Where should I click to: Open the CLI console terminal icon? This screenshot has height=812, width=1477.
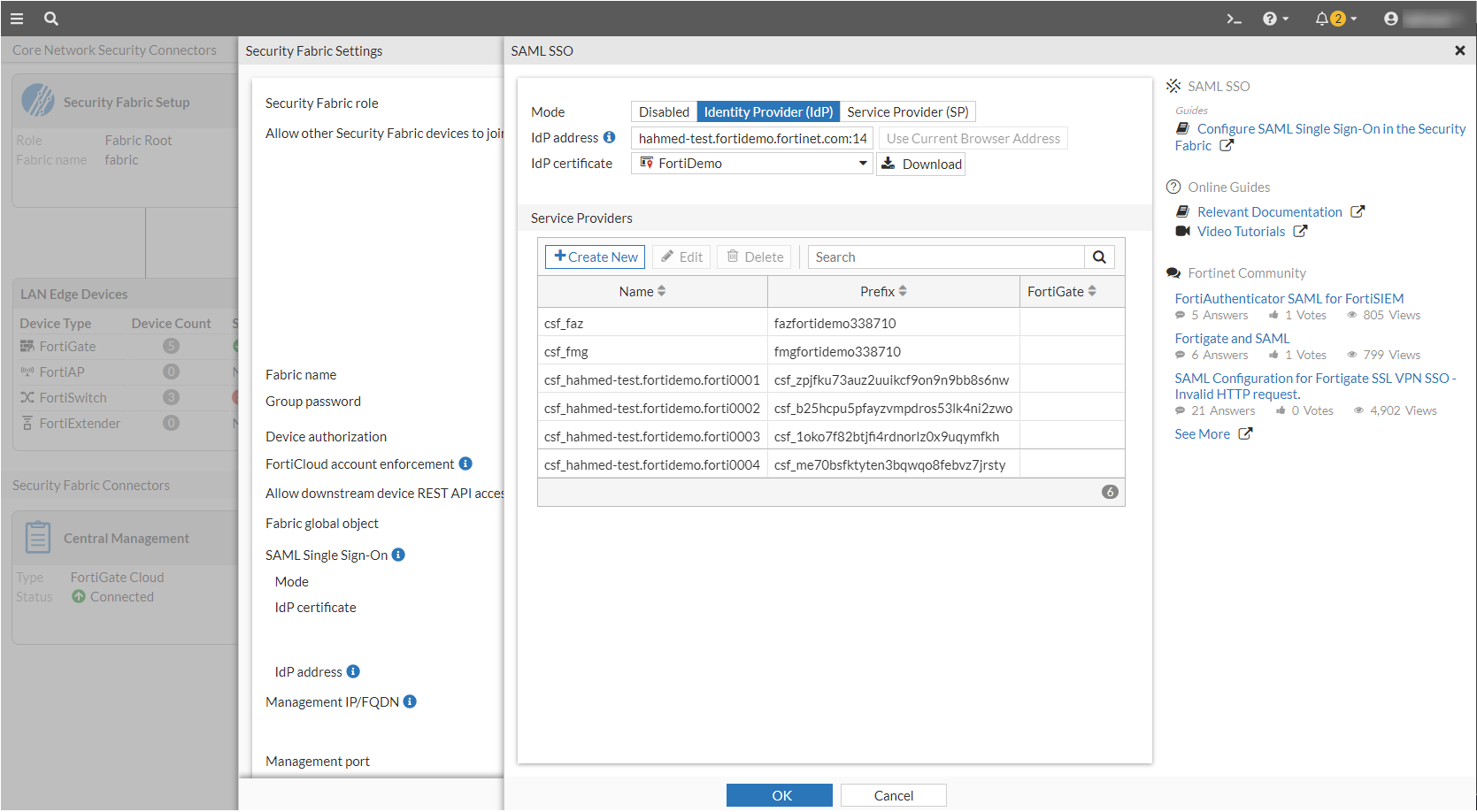pos(1234,18)
